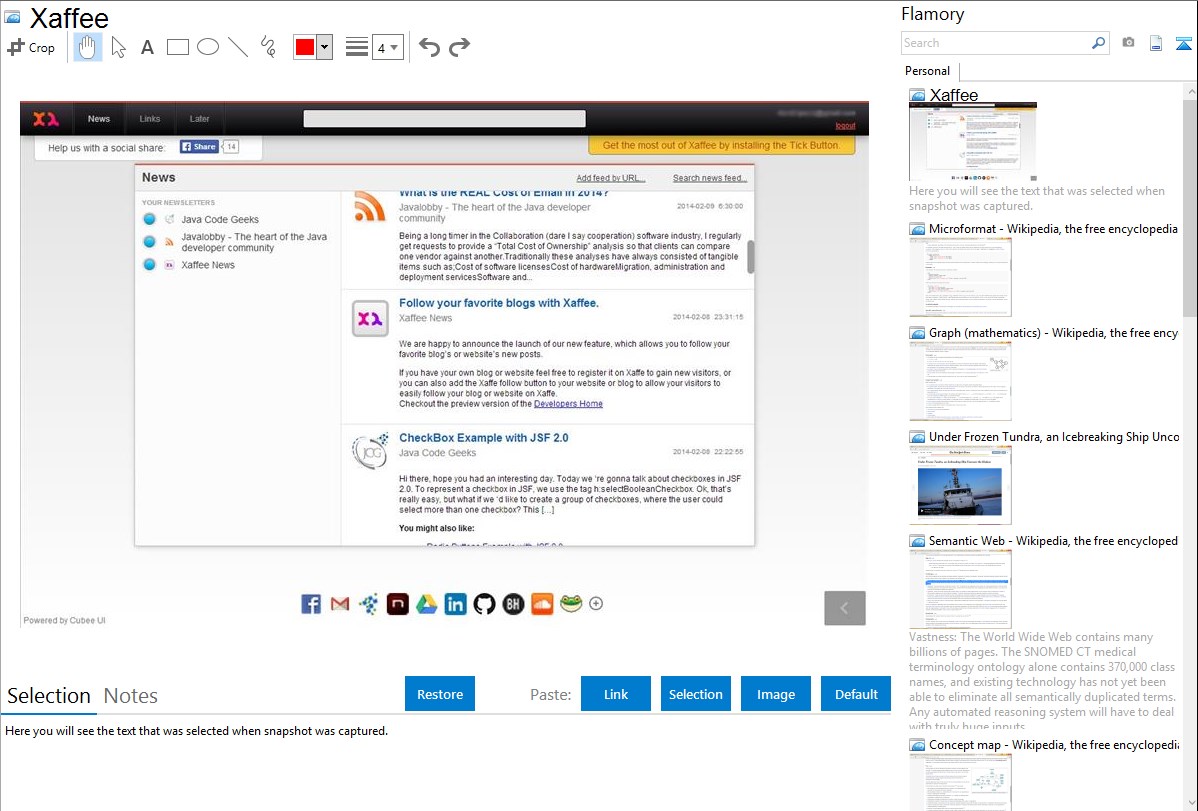Image resolution: width=1198 pixels, height=811 pixels.
Task: Select the arrow pointer tool
Action: (118, 47)
